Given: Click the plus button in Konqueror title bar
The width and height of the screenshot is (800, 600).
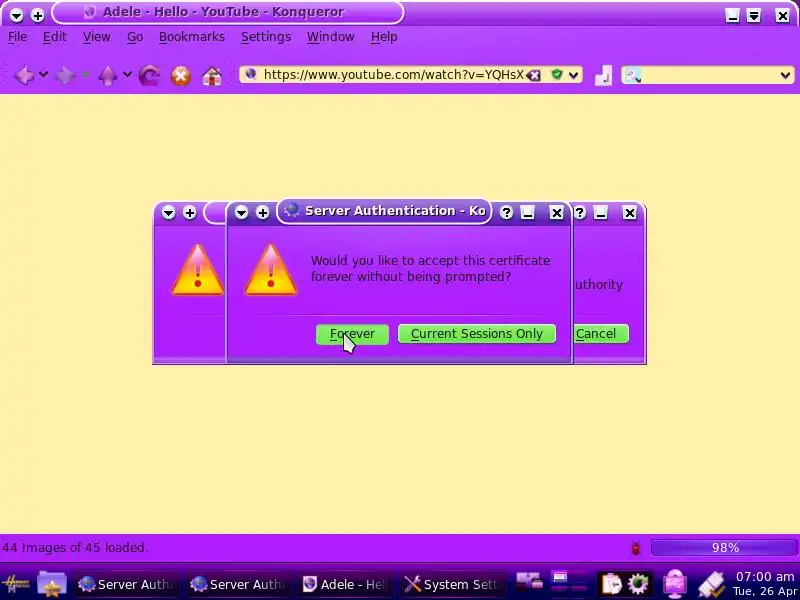Looking at the screenshot, I should point(37,16).
